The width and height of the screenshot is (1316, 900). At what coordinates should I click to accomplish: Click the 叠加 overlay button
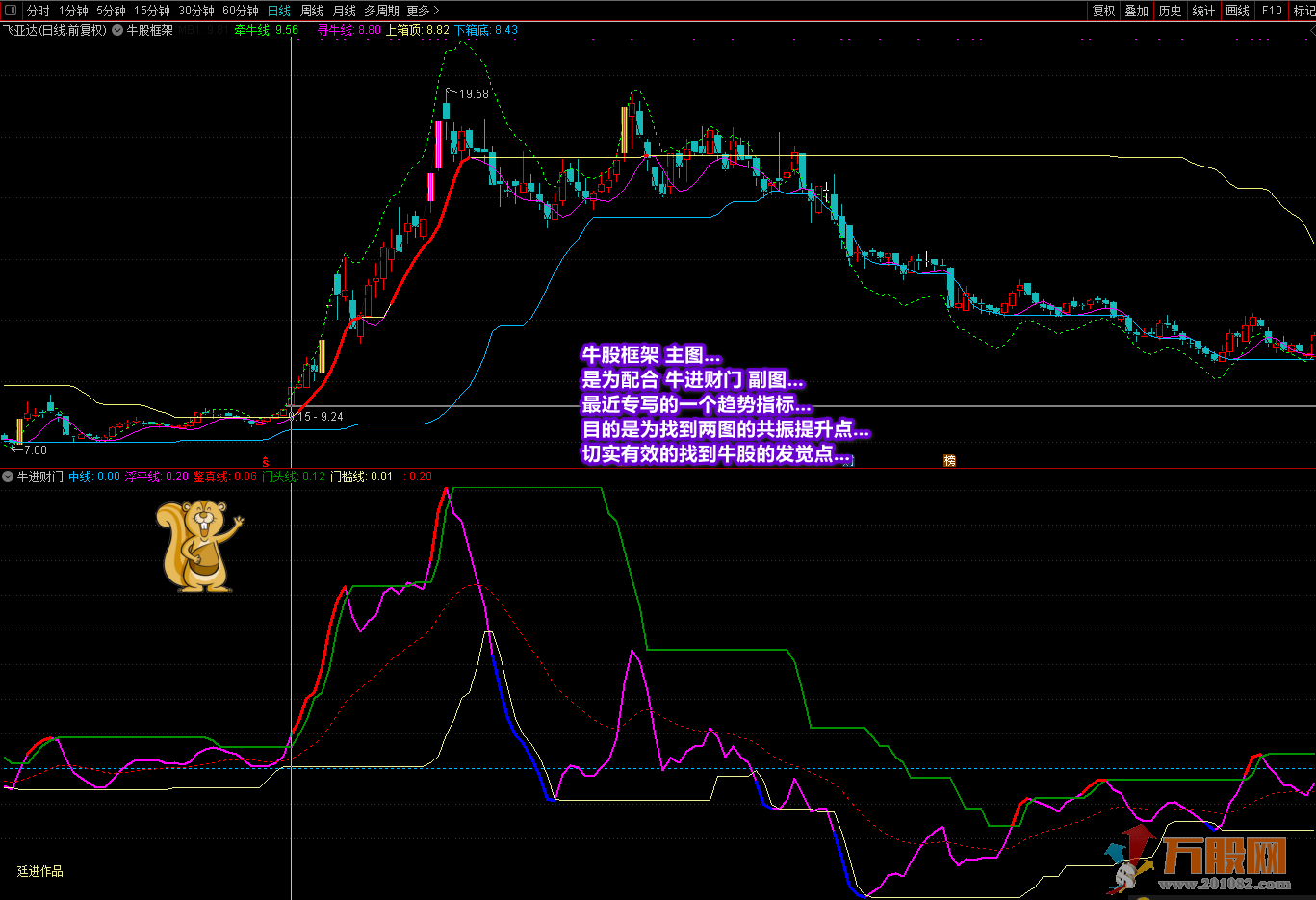pyautogui.click(x=1137, y=11)
